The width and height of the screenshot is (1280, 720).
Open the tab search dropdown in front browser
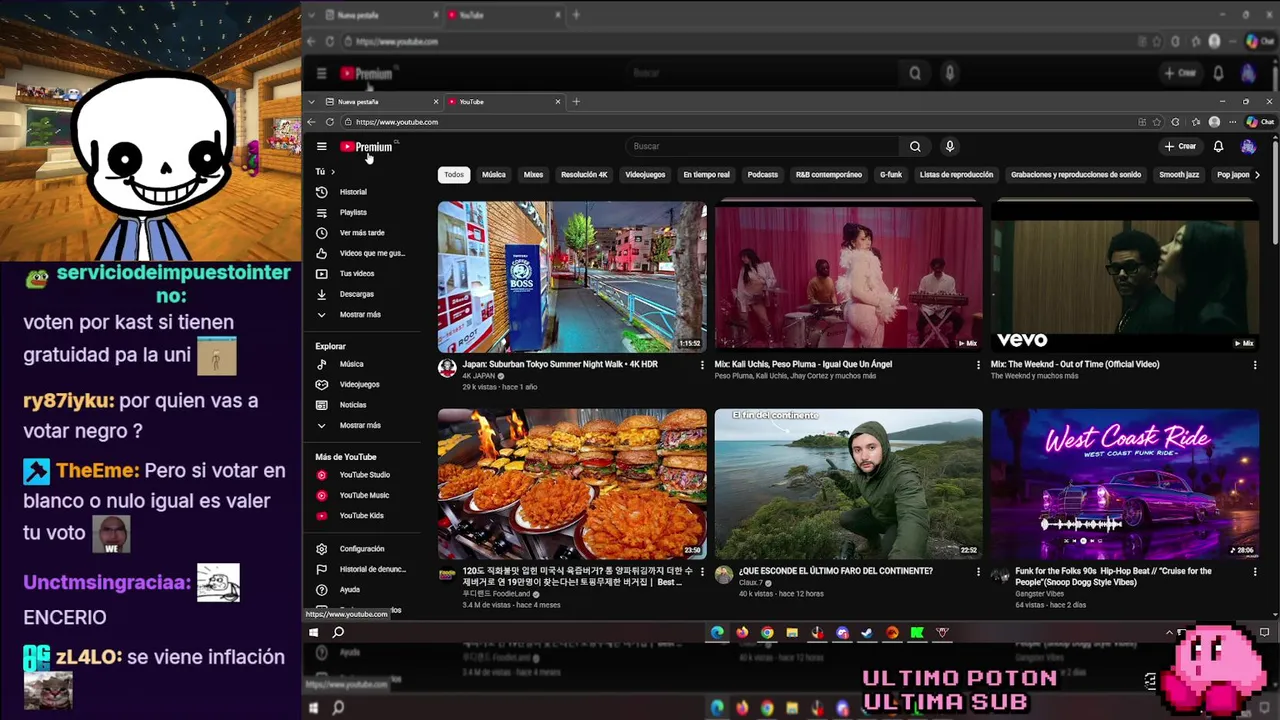point(311,101)
